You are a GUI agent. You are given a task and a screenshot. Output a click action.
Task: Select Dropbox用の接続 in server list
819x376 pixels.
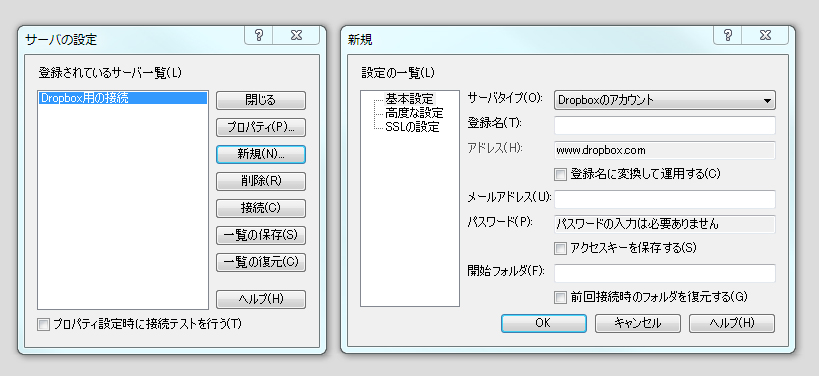[123, 98]
